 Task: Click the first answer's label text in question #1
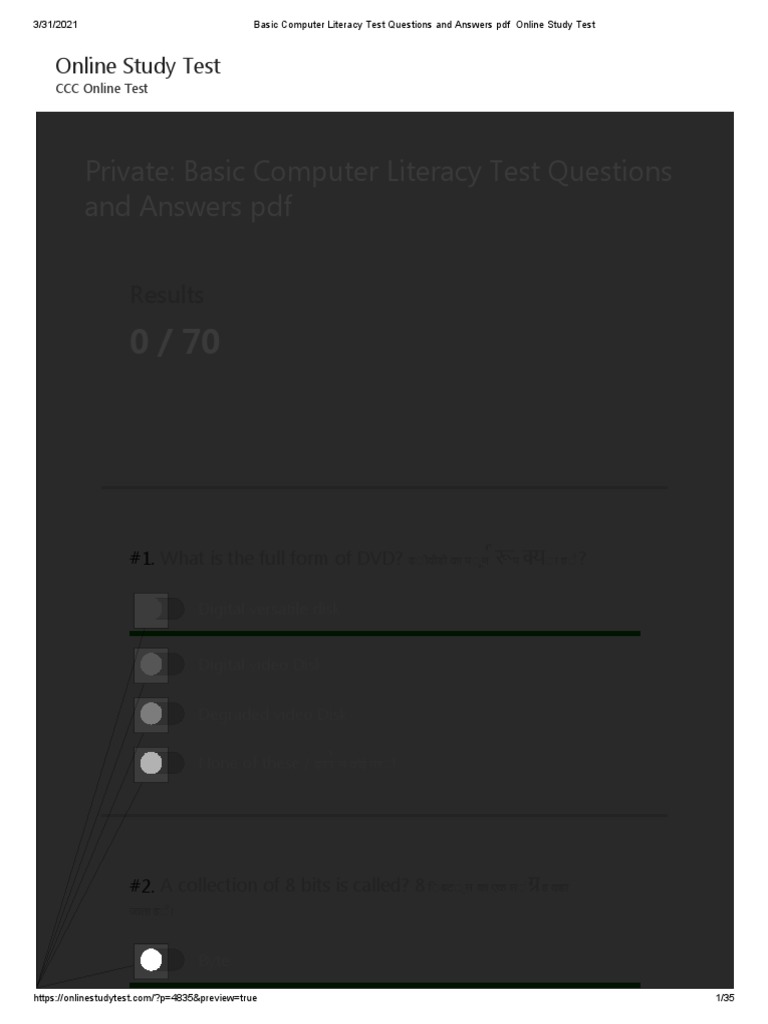point(270,609)
